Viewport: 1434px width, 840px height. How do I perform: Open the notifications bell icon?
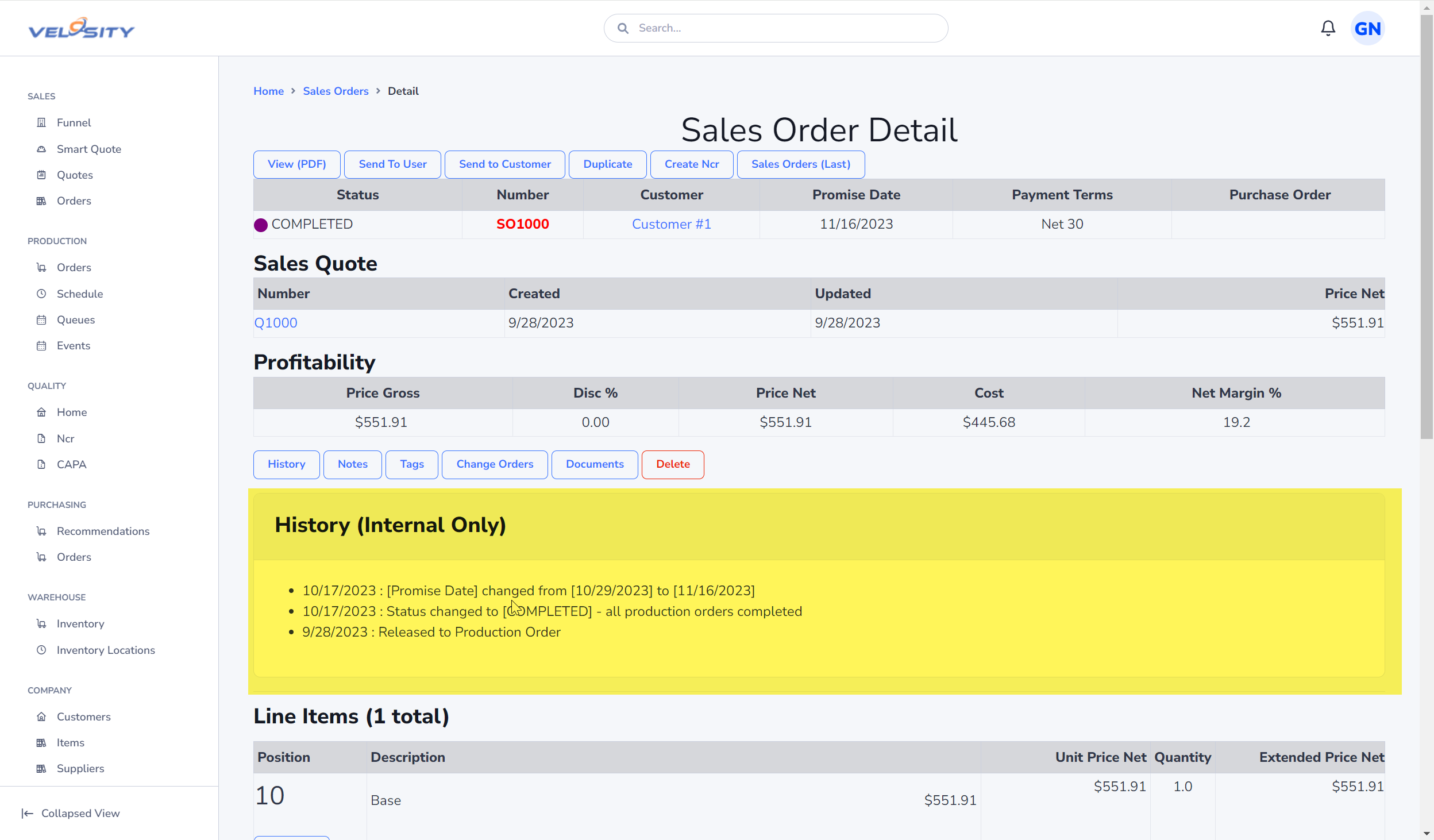(x=1328, y=28)
